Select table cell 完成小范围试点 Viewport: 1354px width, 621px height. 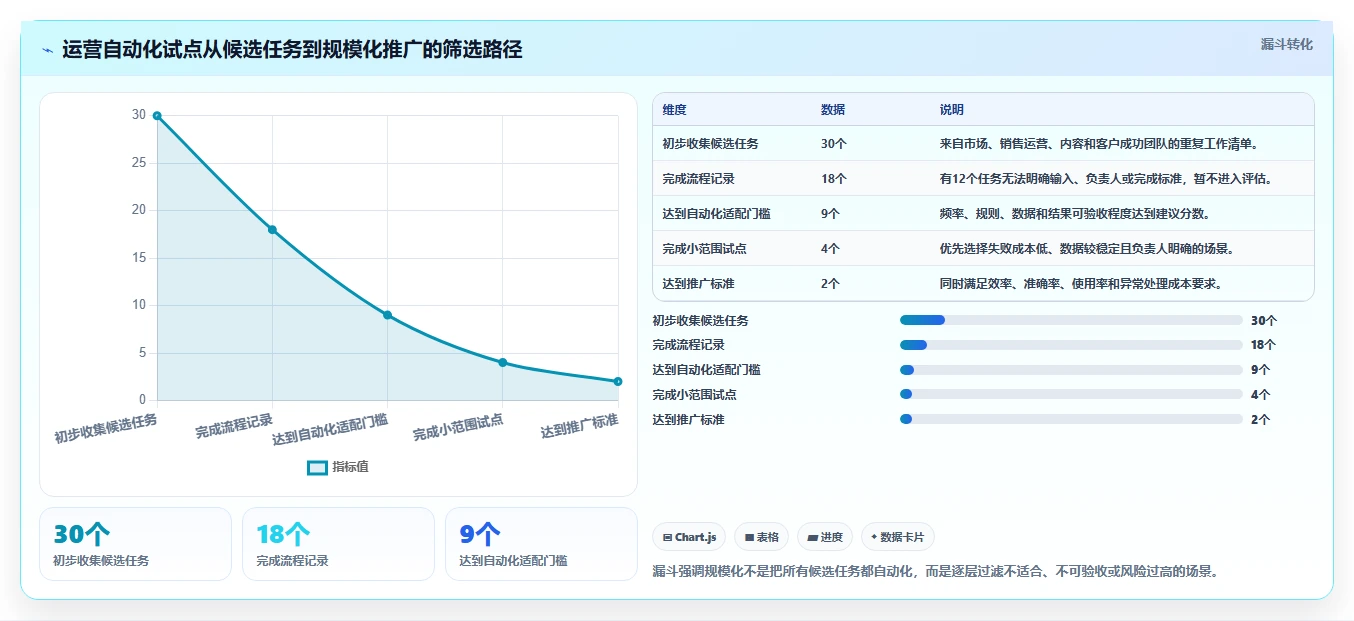coord(704,249)
